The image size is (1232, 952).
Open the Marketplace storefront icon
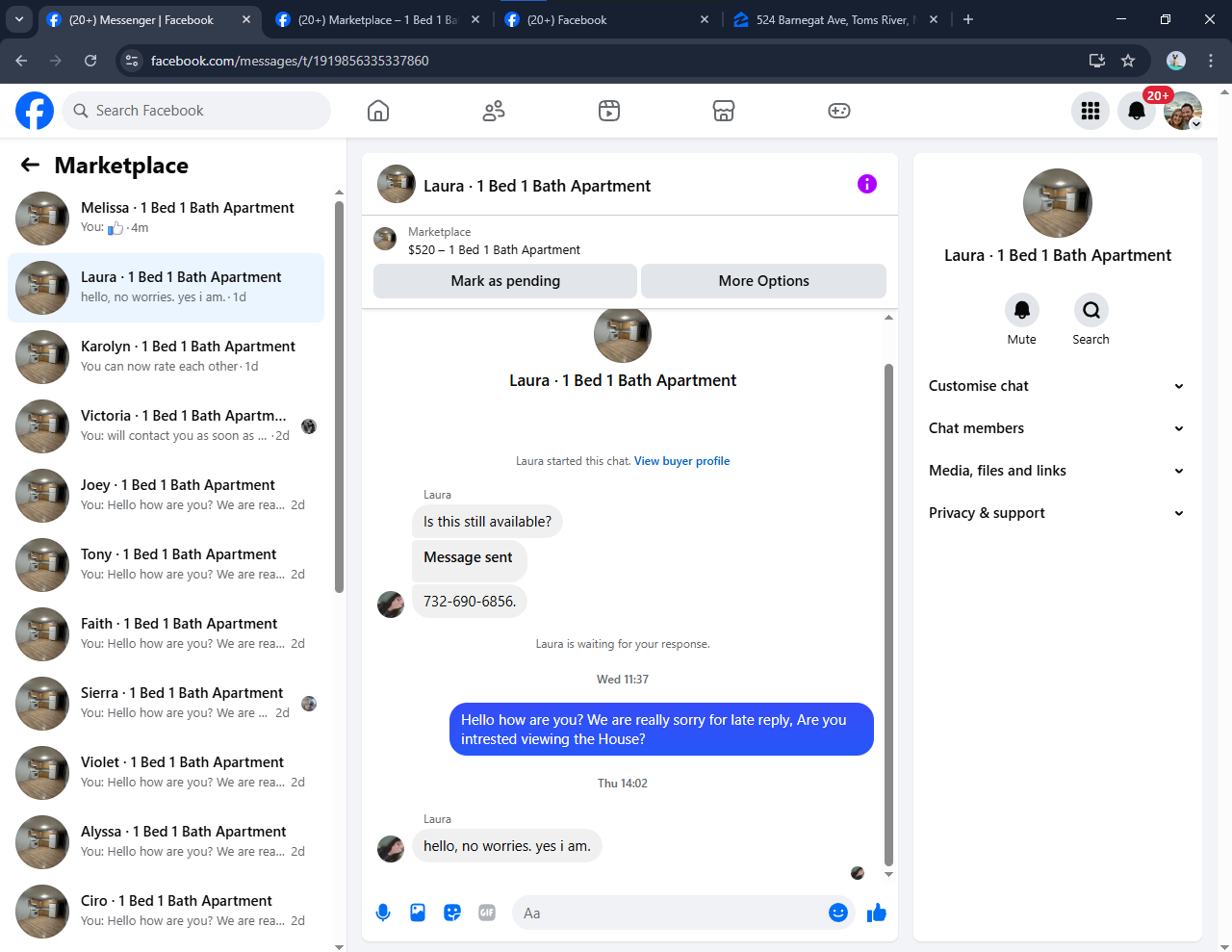click(724, 111)
